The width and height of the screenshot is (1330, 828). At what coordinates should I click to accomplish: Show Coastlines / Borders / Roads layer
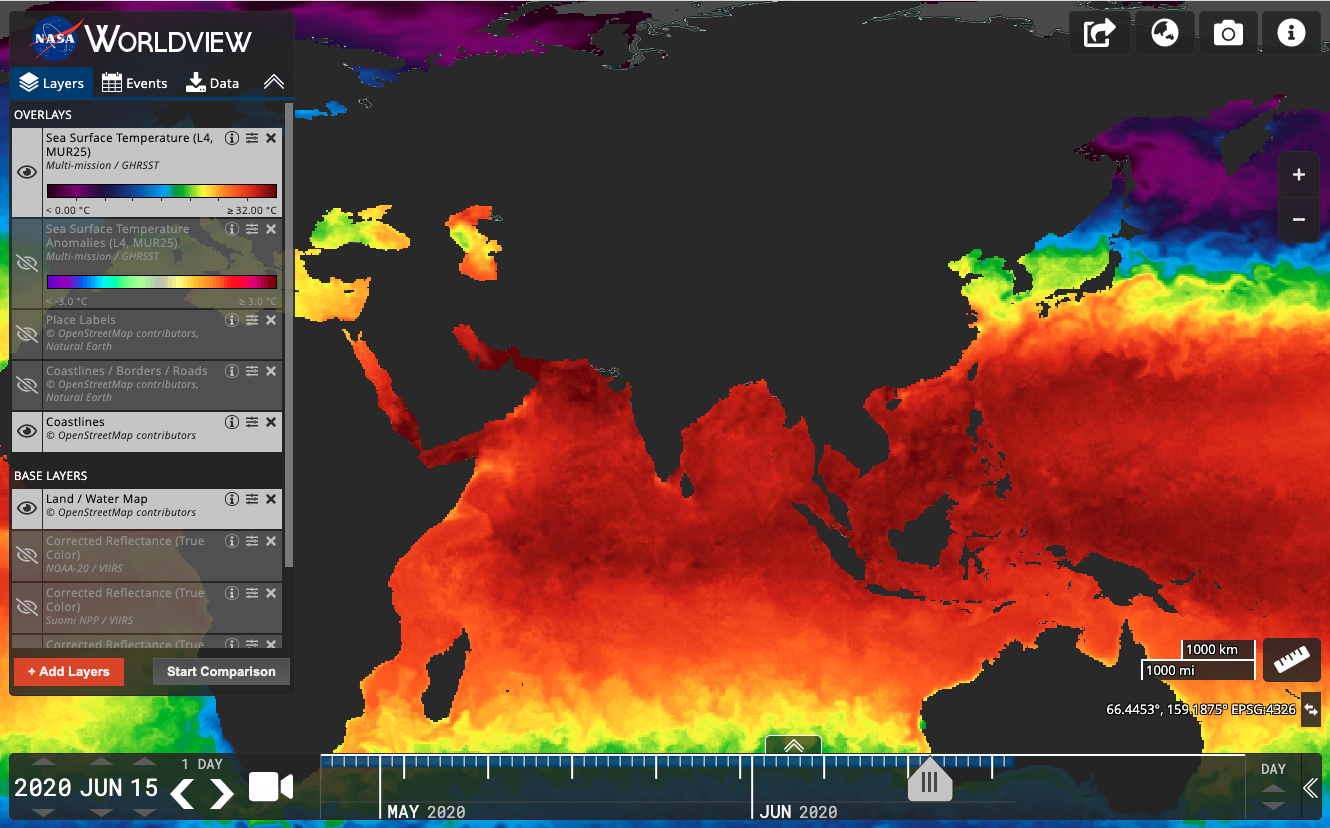click(x=27, y=385)
